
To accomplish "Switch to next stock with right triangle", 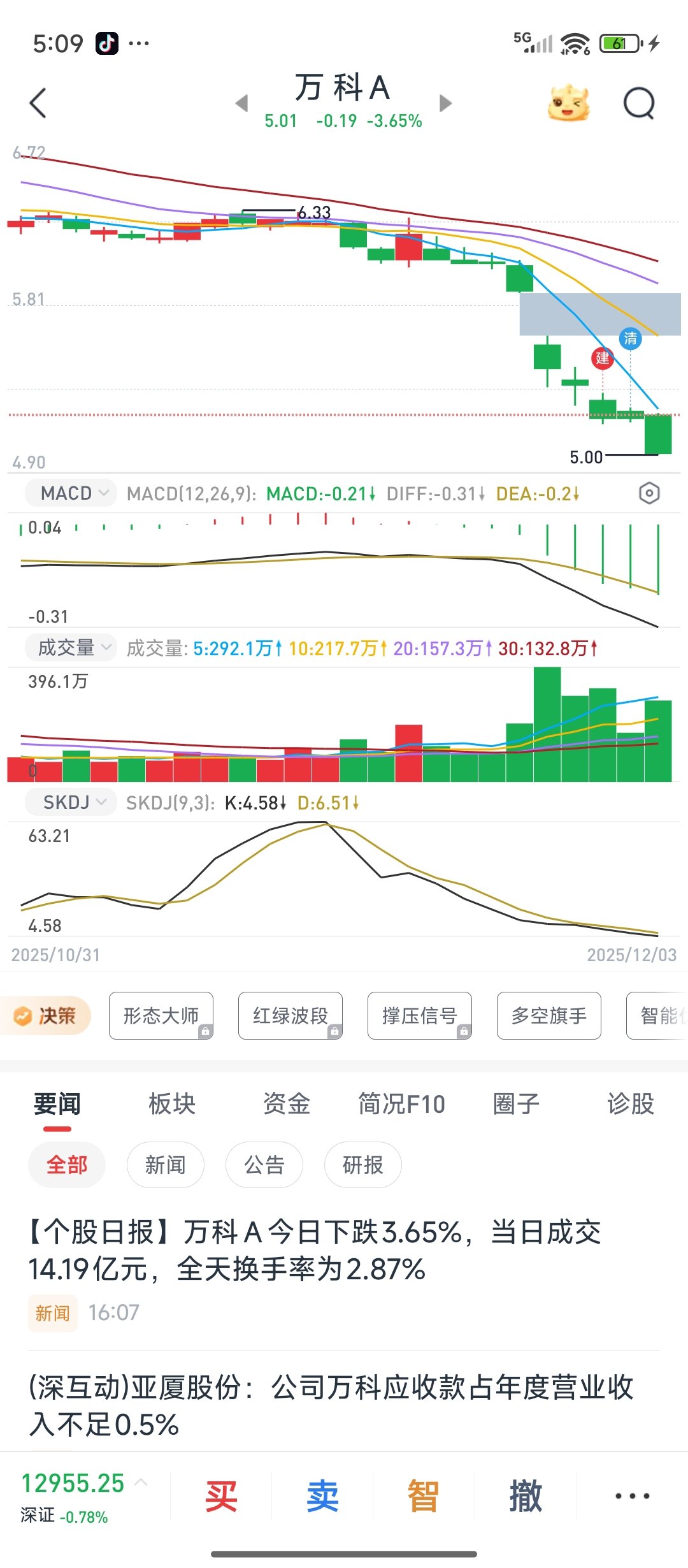I will 446,103.
